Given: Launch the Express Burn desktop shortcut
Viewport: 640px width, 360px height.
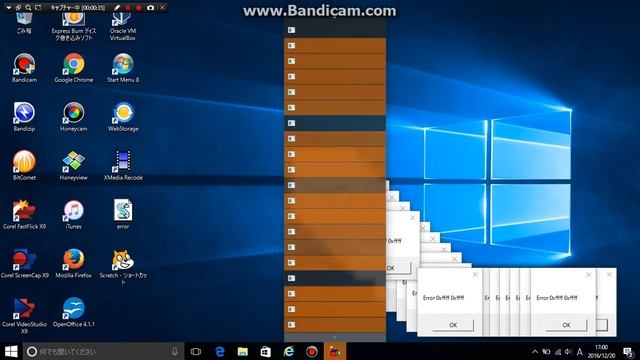Looking at the screenshot, I should tap(74, 25).
